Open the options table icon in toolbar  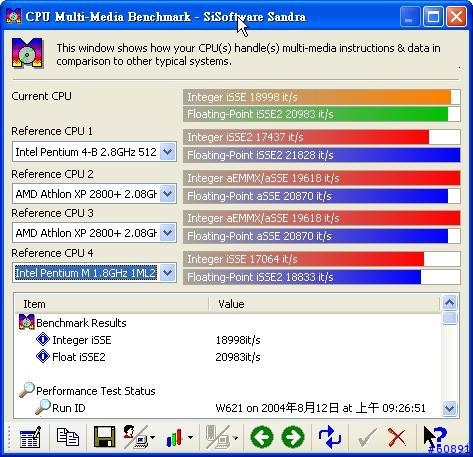coord(30,437)
